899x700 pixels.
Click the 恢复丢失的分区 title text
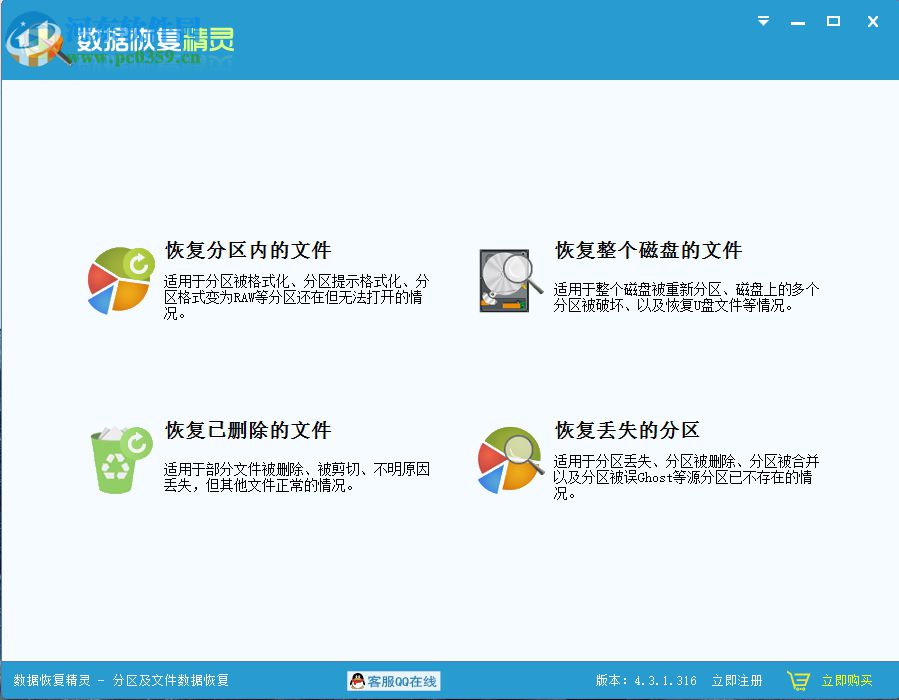tap(628, 431)
